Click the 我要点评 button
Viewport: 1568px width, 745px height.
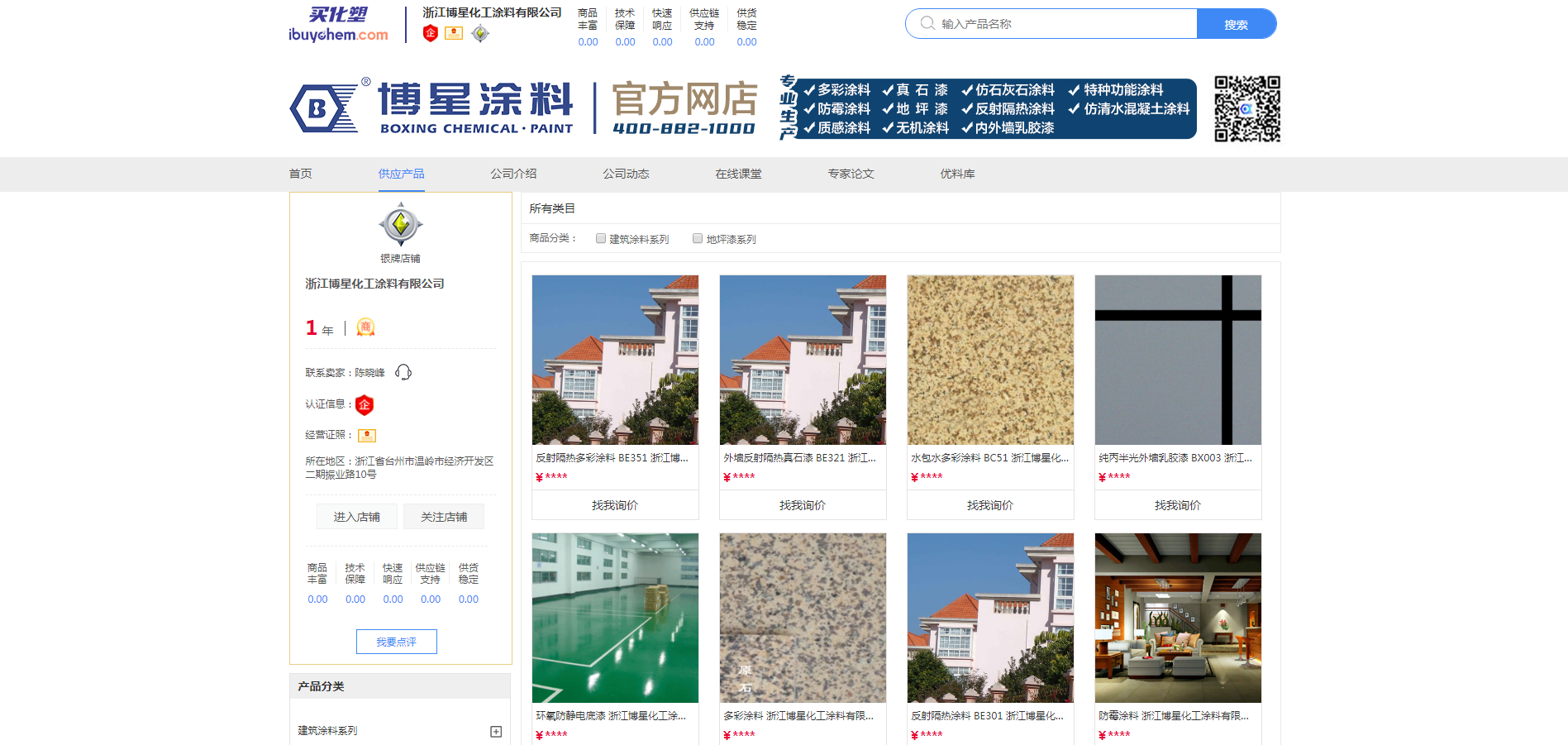(397, 642)
